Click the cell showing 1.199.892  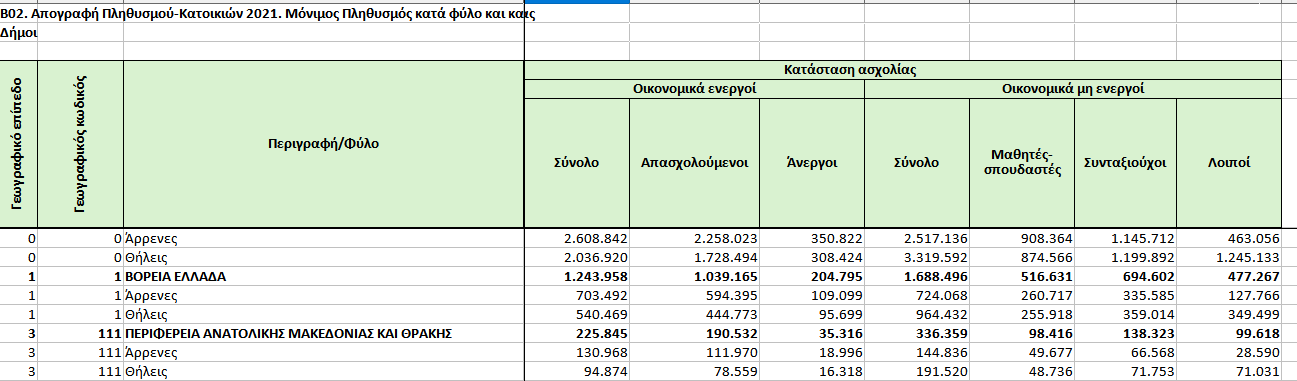click(1125, 258)
